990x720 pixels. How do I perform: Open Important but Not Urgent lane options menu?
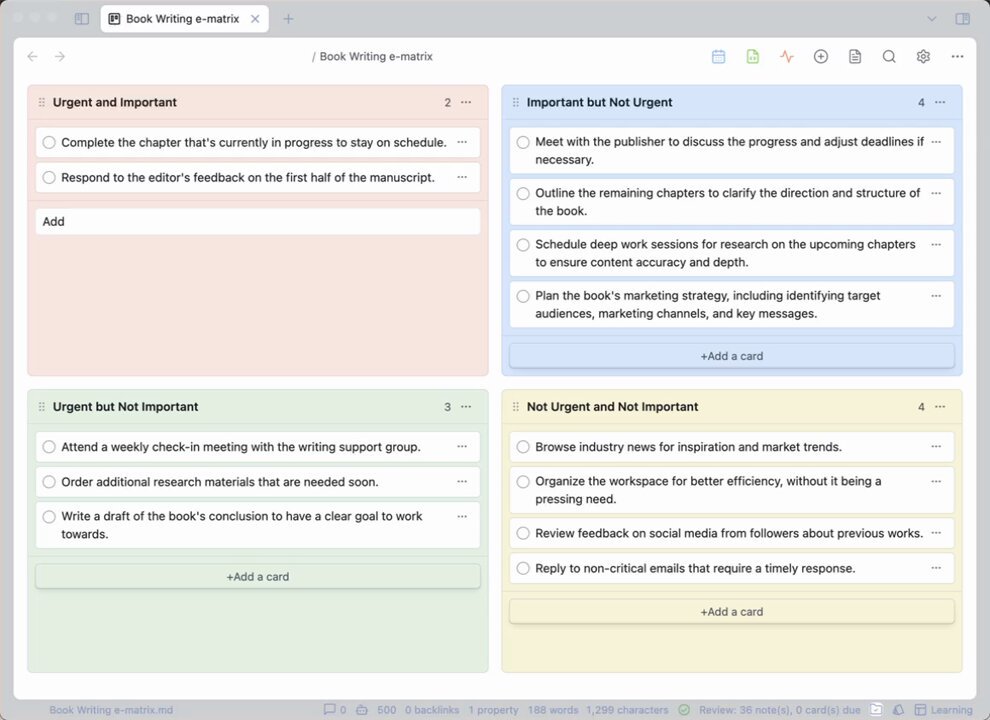point(940,102)
